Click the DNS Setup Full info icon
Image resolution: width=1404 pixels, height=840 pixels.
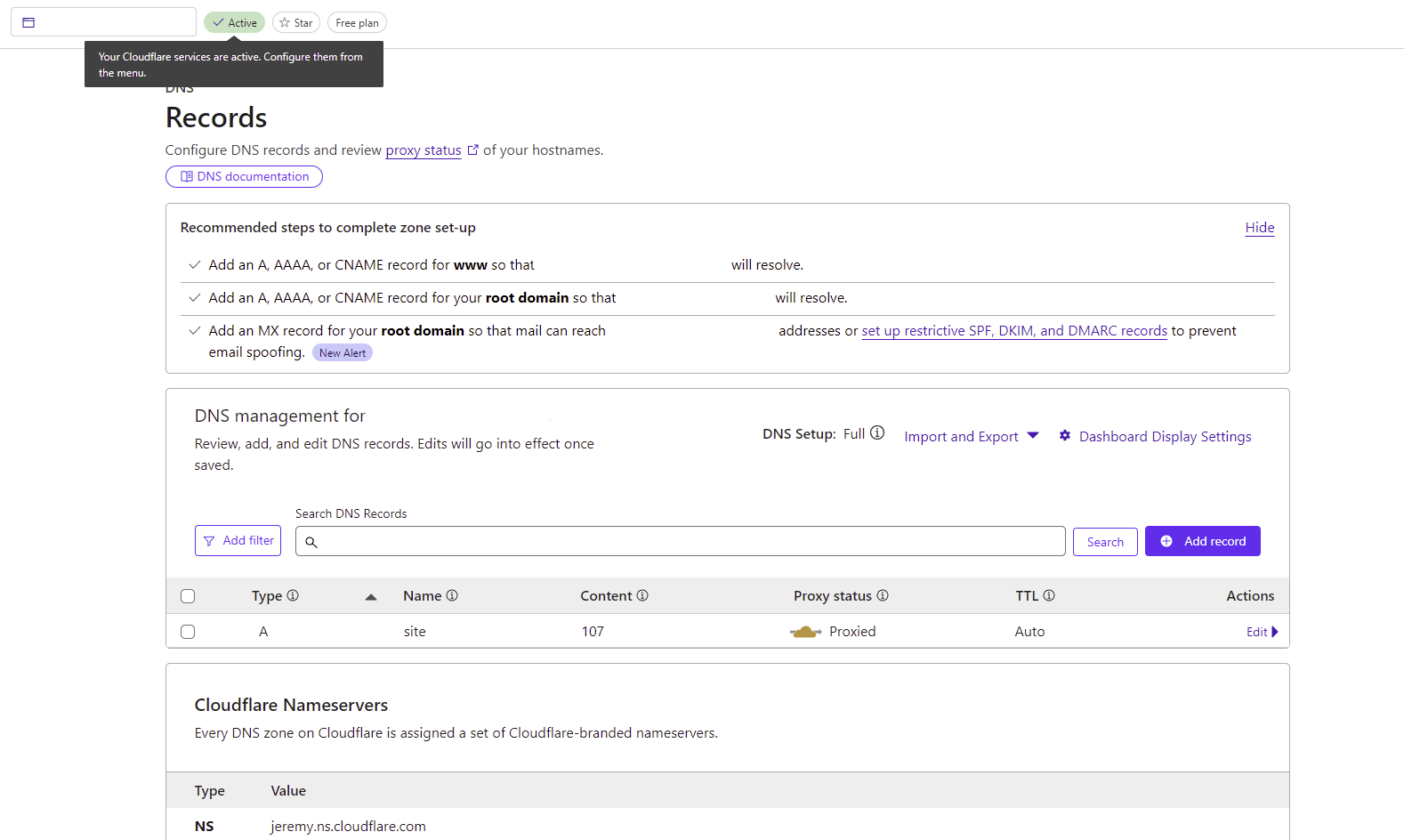click(x=877, y=433)
